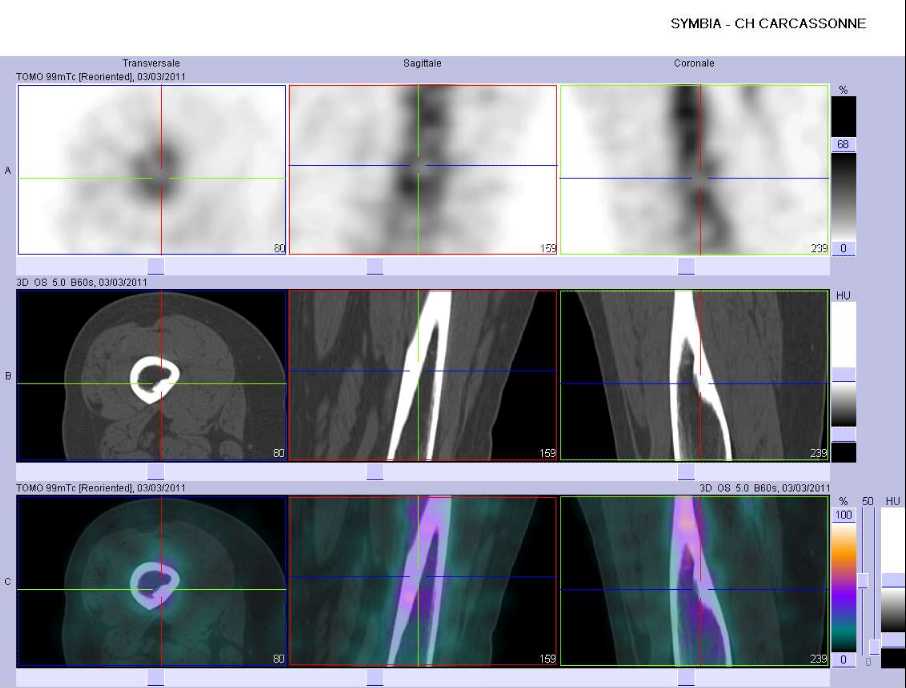Click slice slider handle under row B transversal CT
This screenshot has width=906, height=688.
tap(156, 472)
